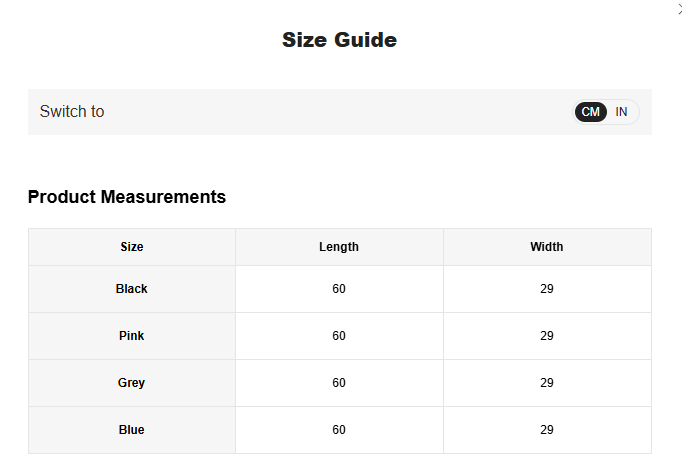Viewport: 682px width, 458px height.
Task: Click the width value for Blue
Action: click(547, 430)
